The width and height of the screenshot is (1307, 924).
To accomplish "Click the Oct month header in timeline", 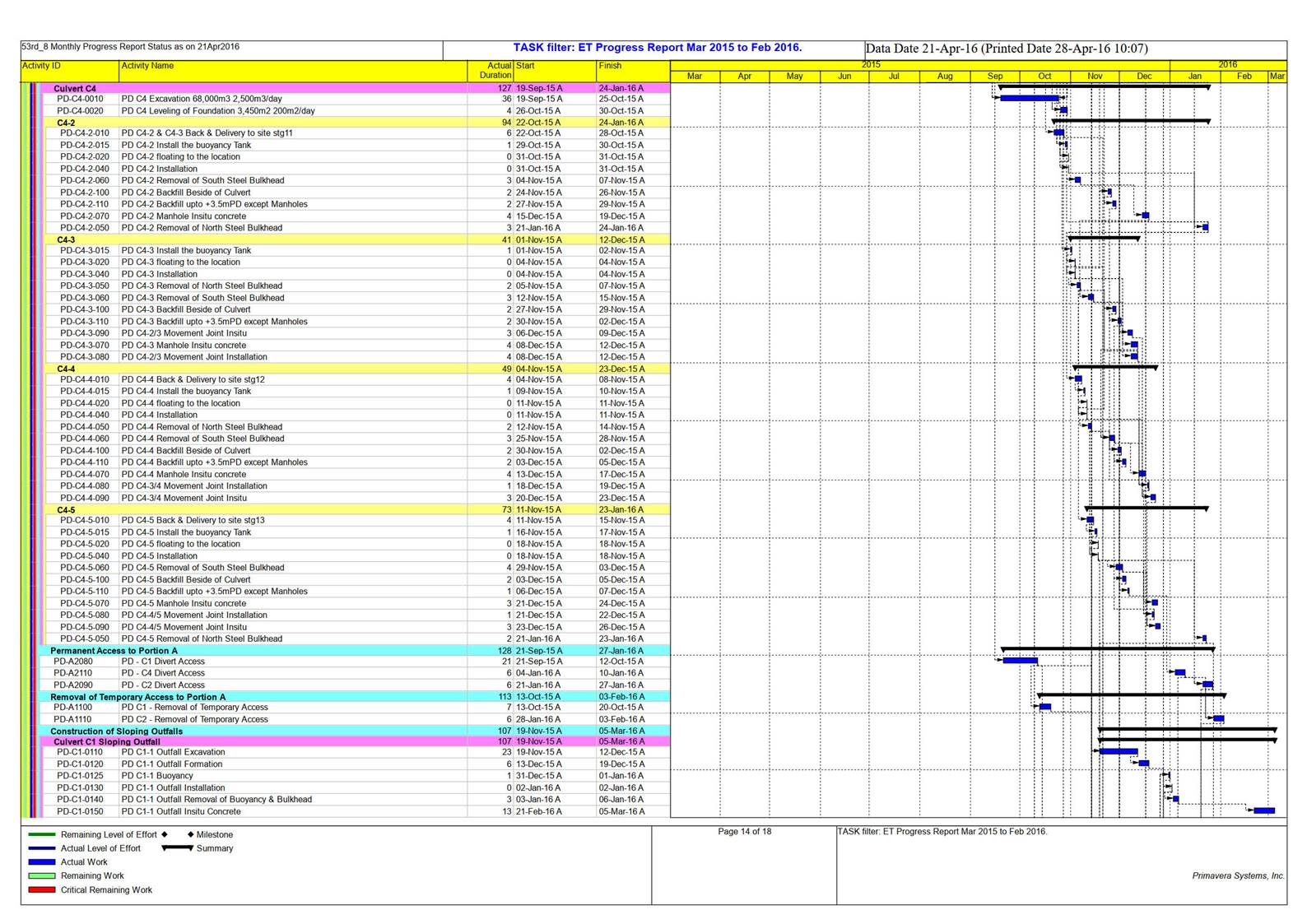I will coord(1044,77).
